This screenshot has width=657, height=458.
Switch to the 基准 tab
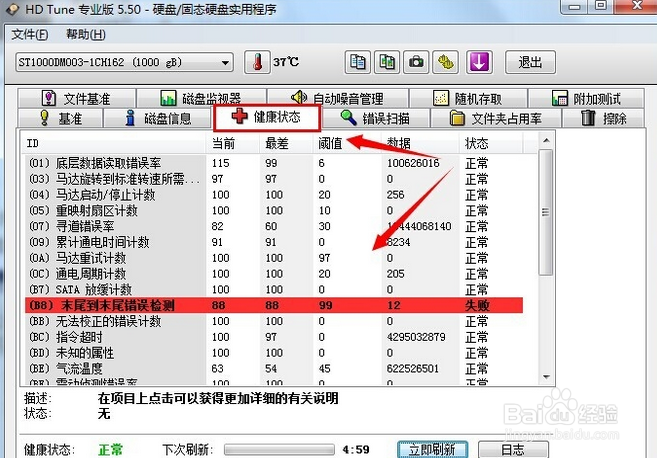60,118
